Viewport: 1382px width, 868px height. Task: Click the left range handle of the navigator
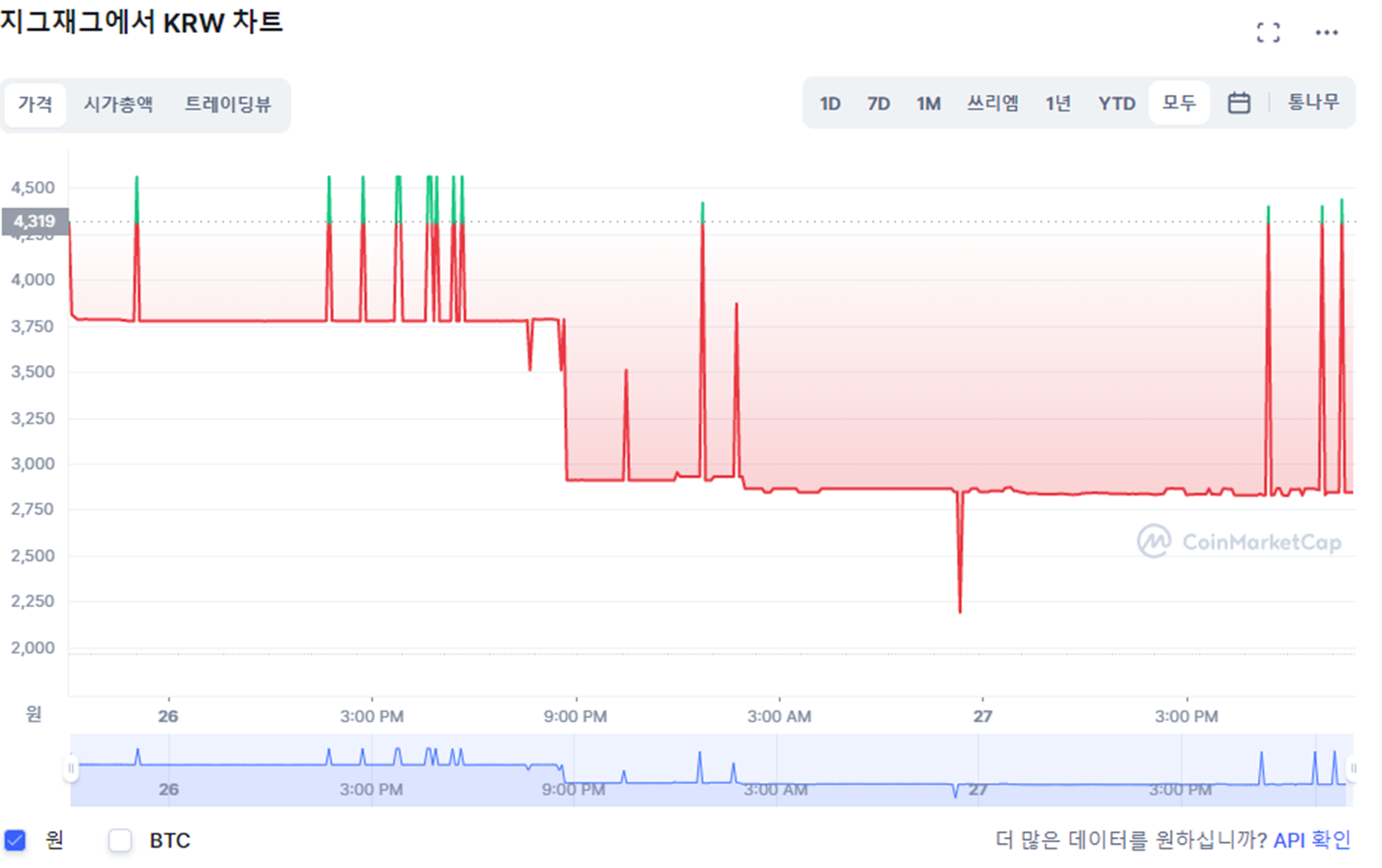pyautogui.click(x=71, y=769)
